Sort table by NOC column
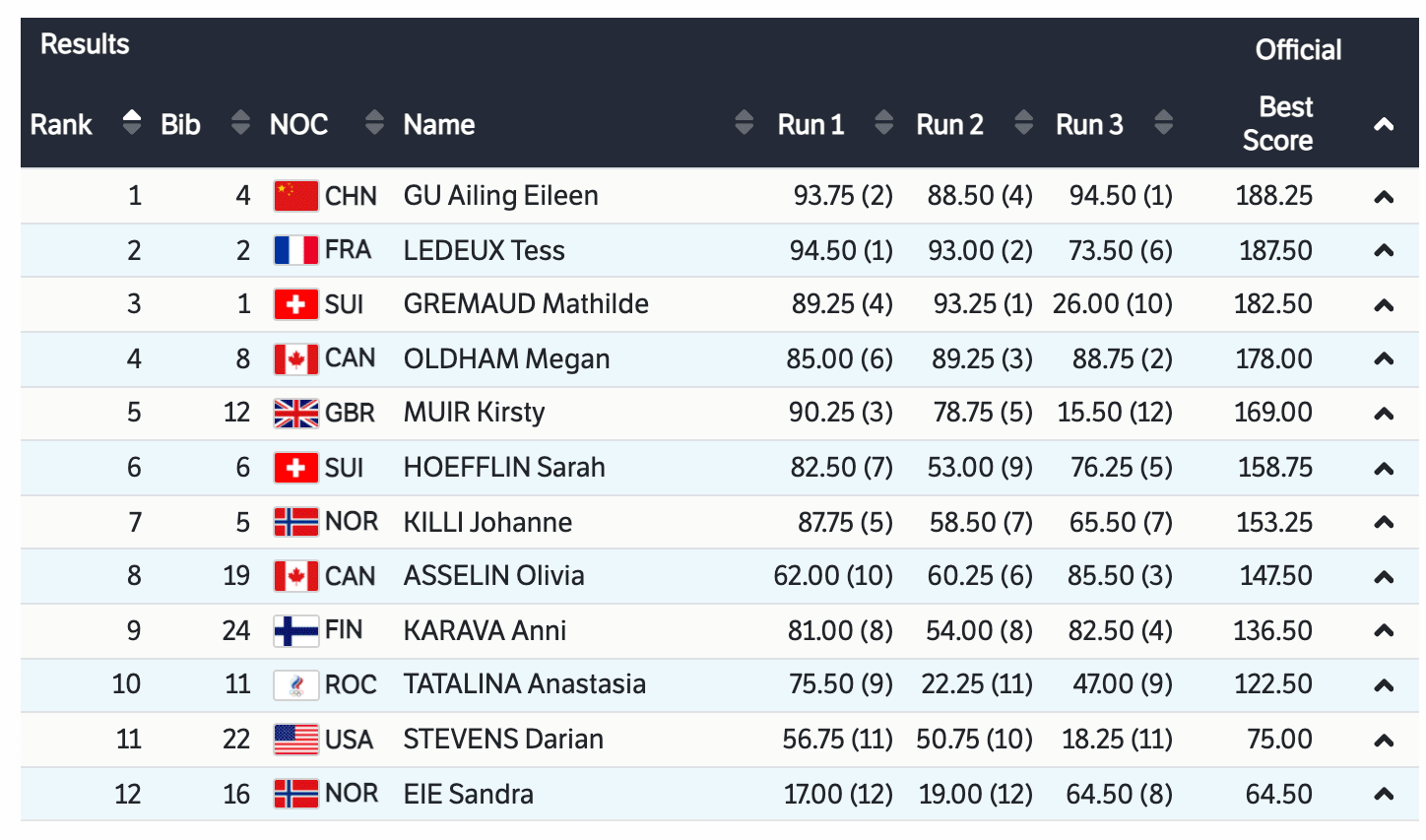This screenshot has height=840, width=1426. [374, 123]
